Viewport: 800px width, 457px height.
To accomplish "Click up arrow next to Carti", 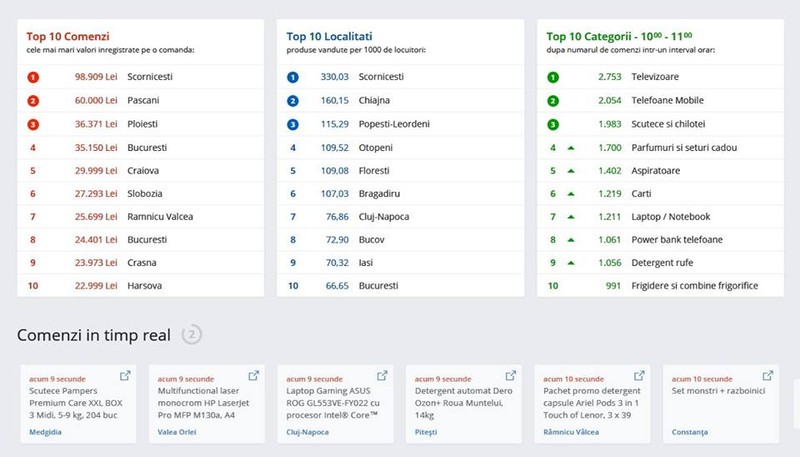I will click(x=571, y=194).
